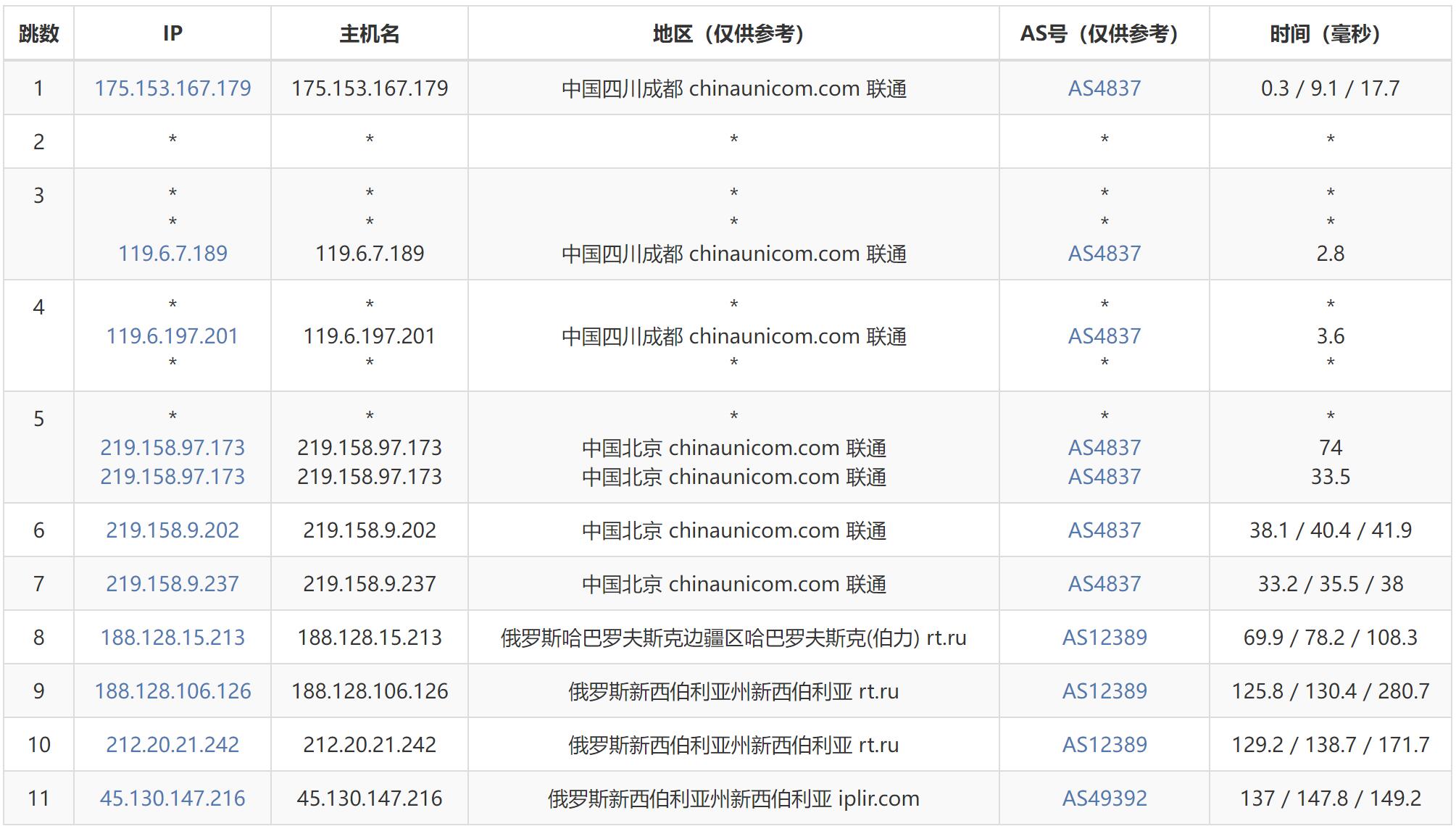1456x826 pixels.
Task: Click the black hostname text 119.6.197.201
Action: [x=370, y=336]
